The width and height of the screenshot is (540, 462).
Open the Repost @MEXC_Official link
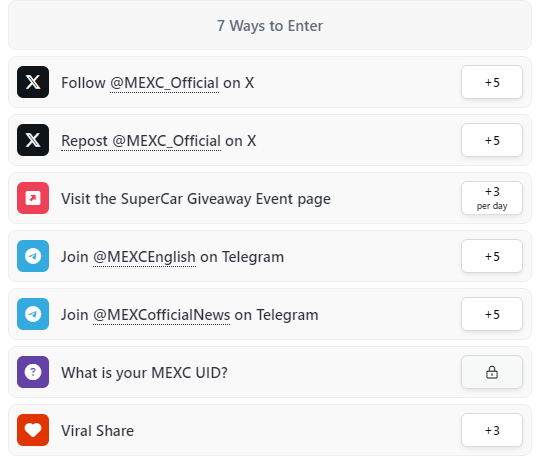(x=141, y=141)
